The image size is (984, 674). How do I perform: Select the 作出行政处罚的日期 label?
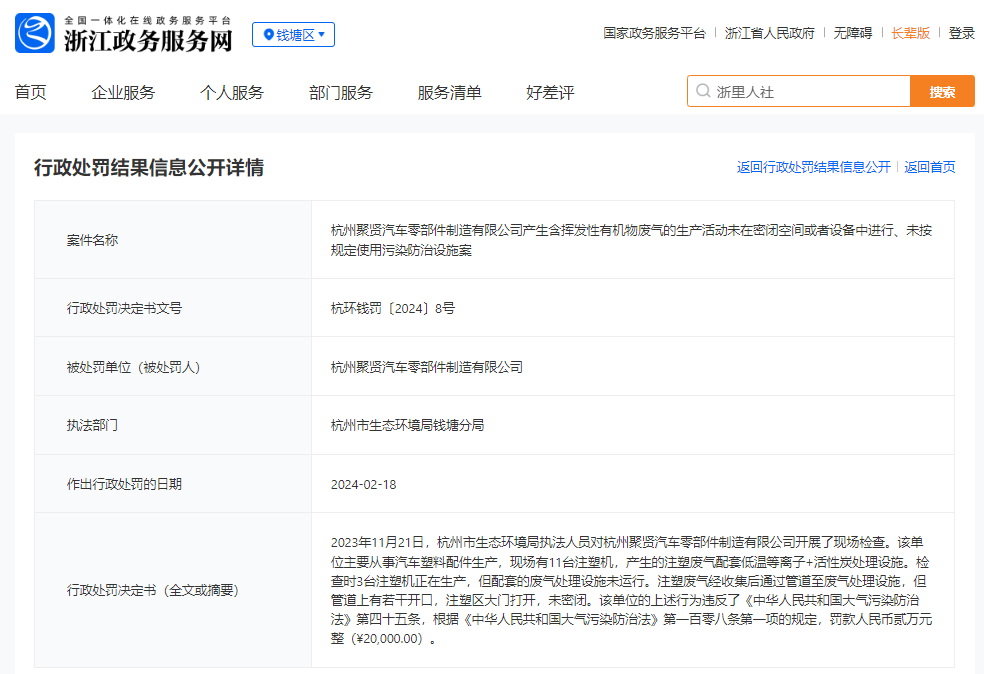(x=124, y=484)
